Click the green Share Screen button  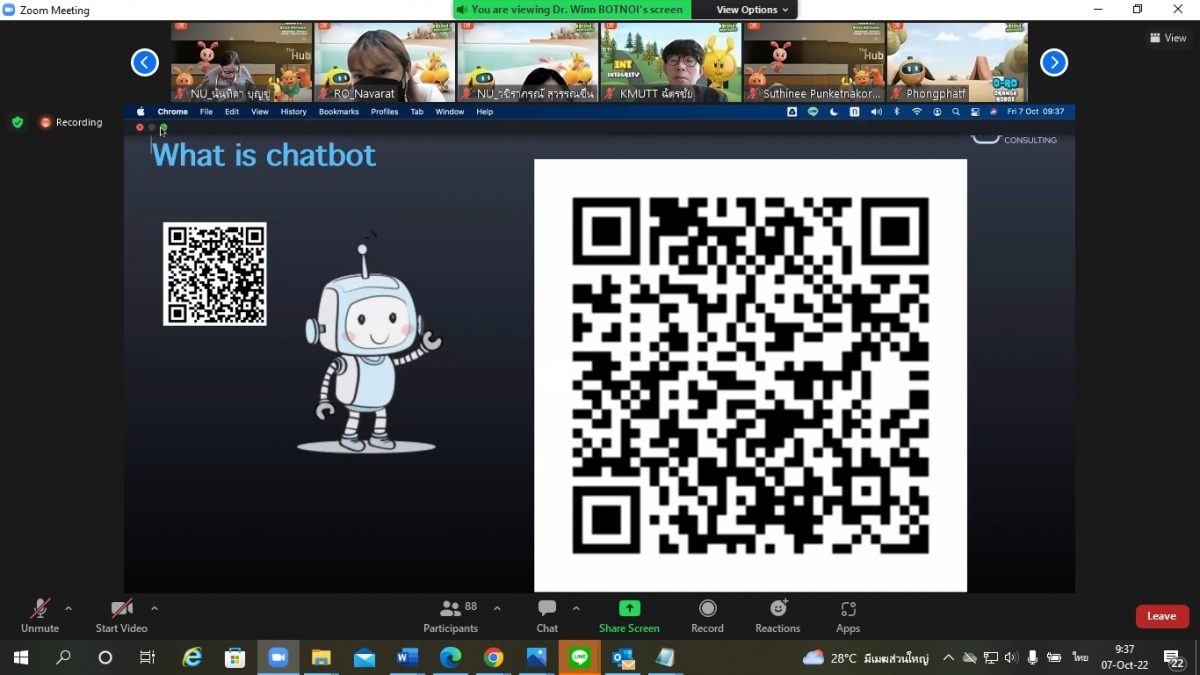629,615
